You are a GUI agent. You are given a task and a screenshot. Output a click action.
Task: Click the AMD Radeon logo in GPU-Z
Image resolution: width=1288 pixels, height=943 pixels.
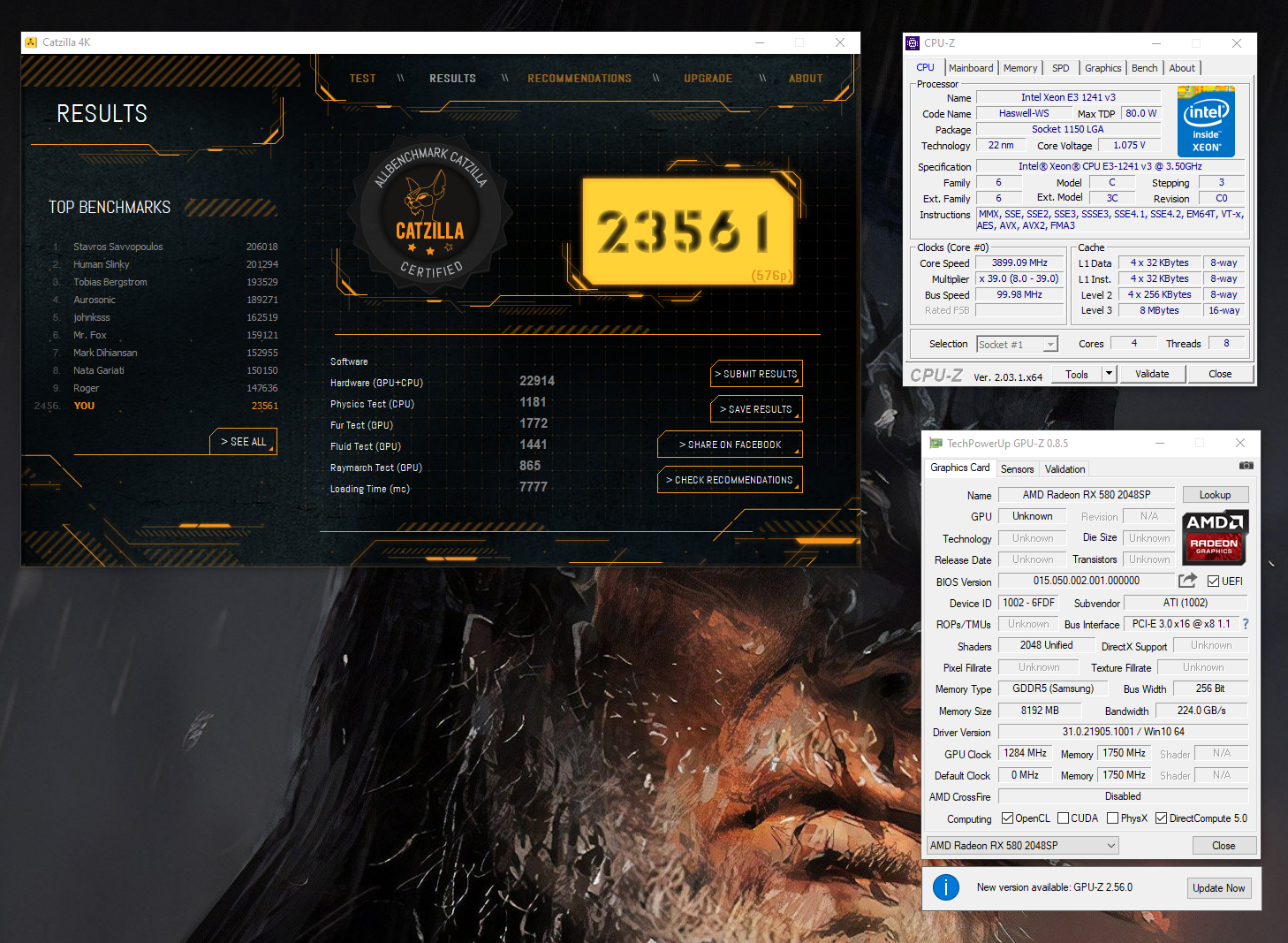[1215, 536]
